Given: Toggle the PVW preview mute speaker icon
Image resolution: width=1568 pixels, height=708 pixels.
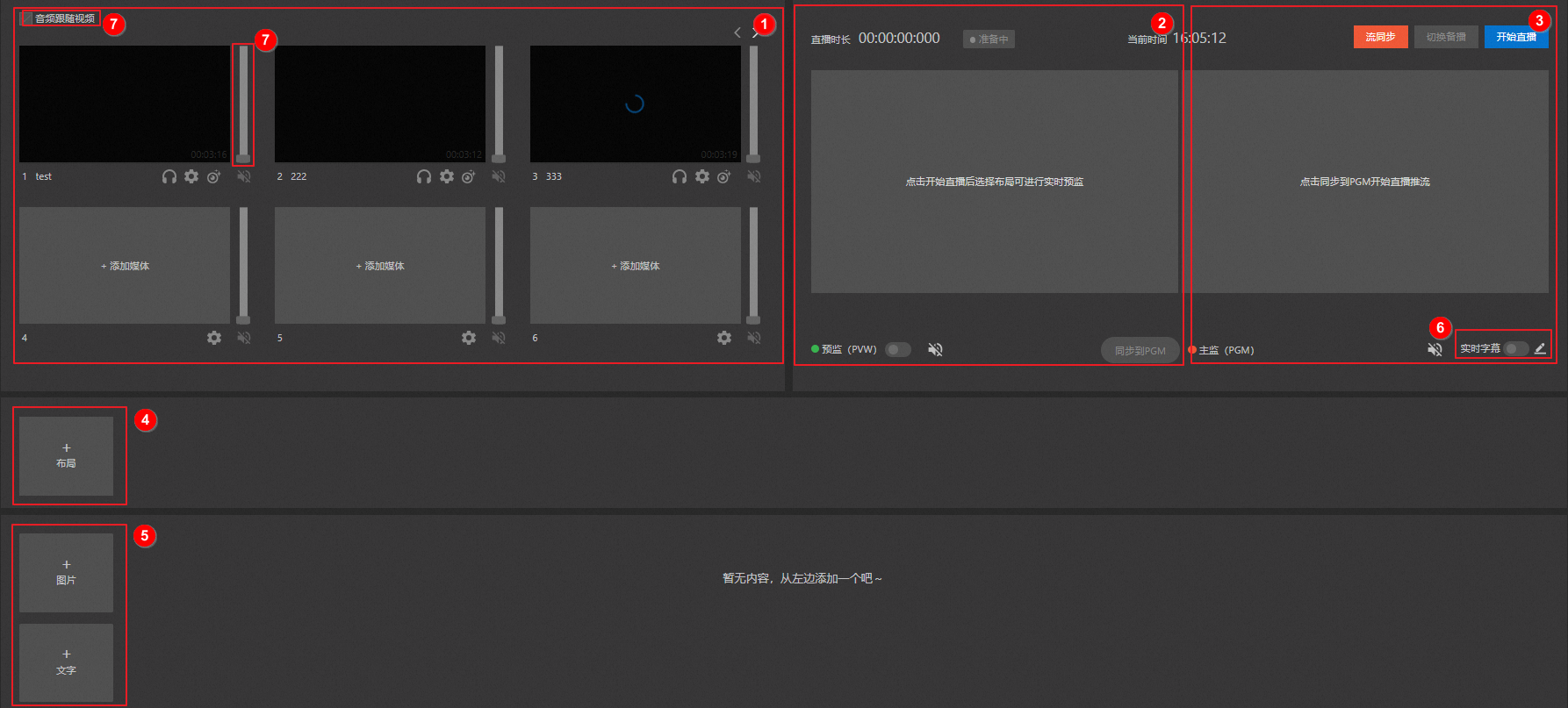Looking at the screenshot, I should click(x=936, y=349).
